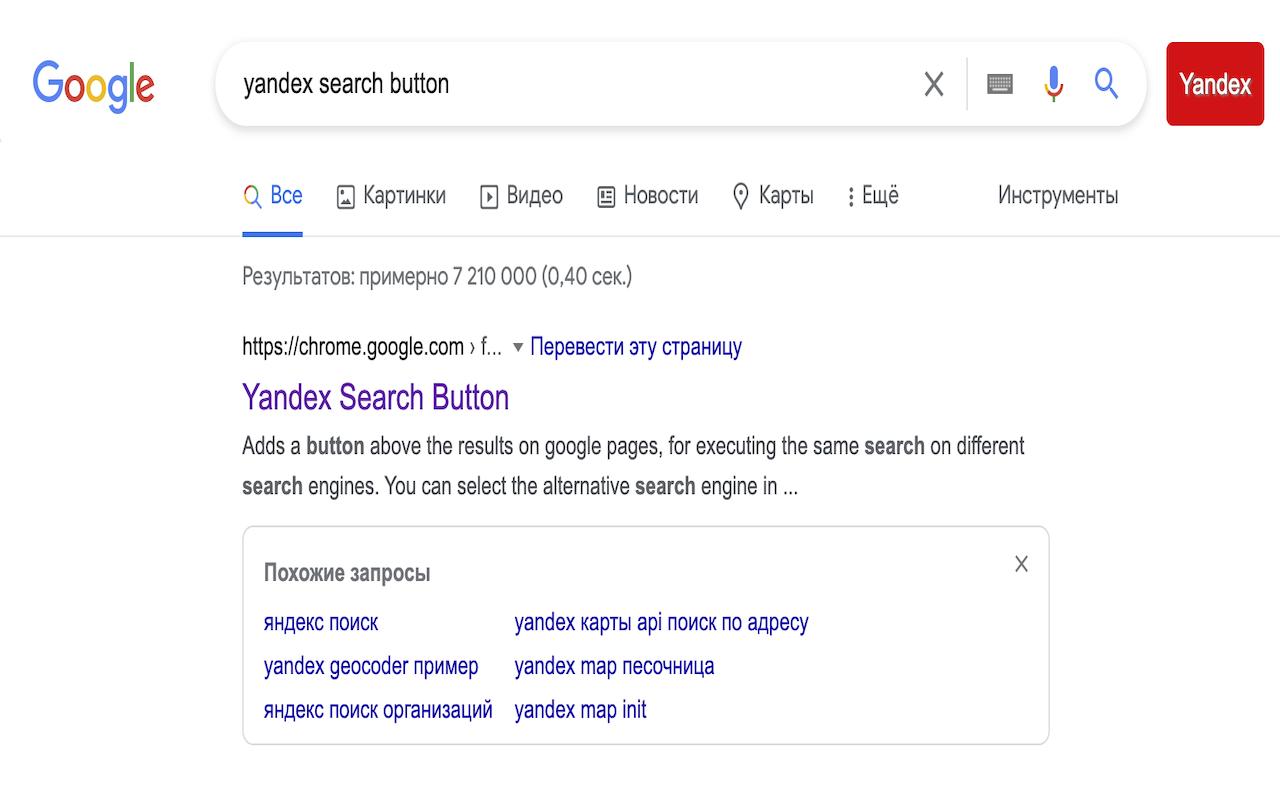This screenshot has width=1280, height=800.
Task: Open Инструменты search tools
Action: click(x=1058, y=196)
